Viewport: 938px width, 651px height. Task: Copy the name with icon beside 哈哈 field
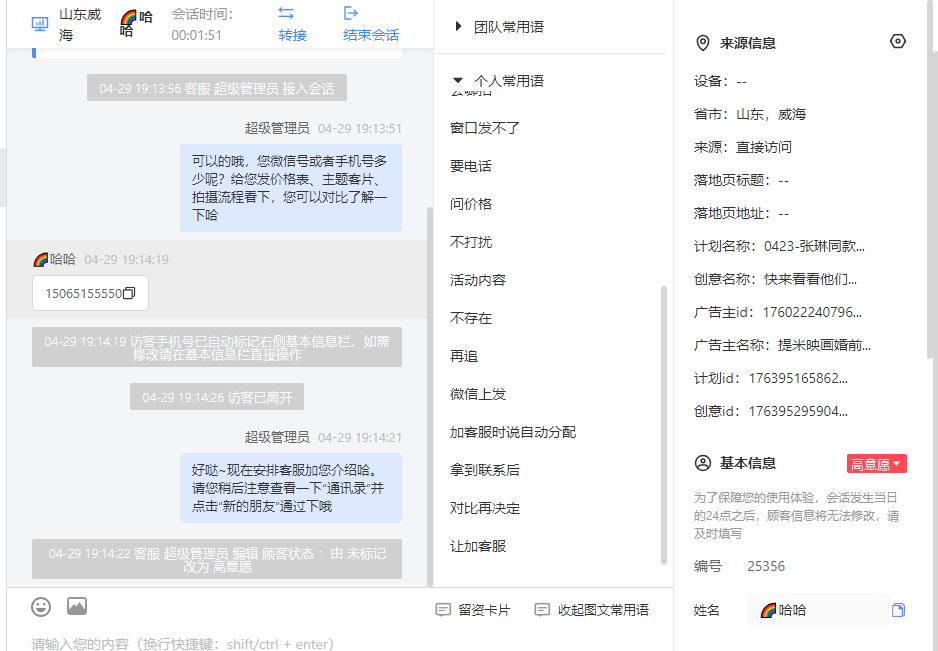(x=898, y=610)
